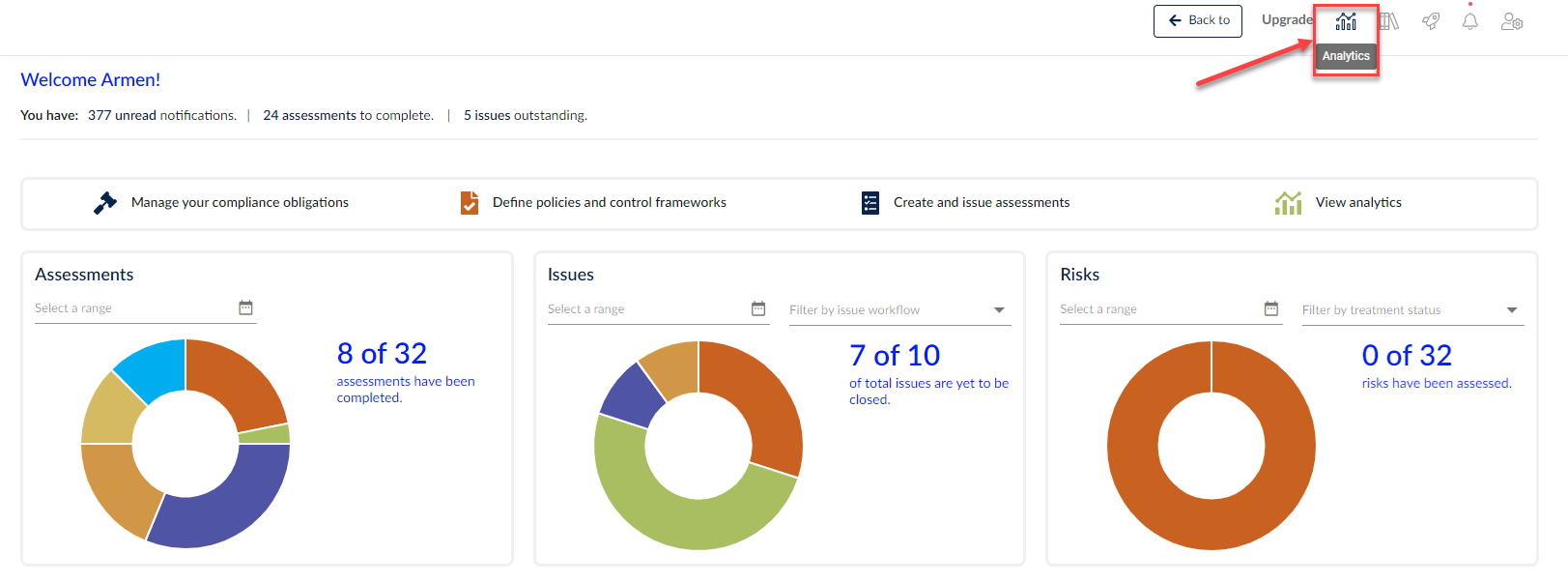Open user settings icon with gear

[1512, 21]
